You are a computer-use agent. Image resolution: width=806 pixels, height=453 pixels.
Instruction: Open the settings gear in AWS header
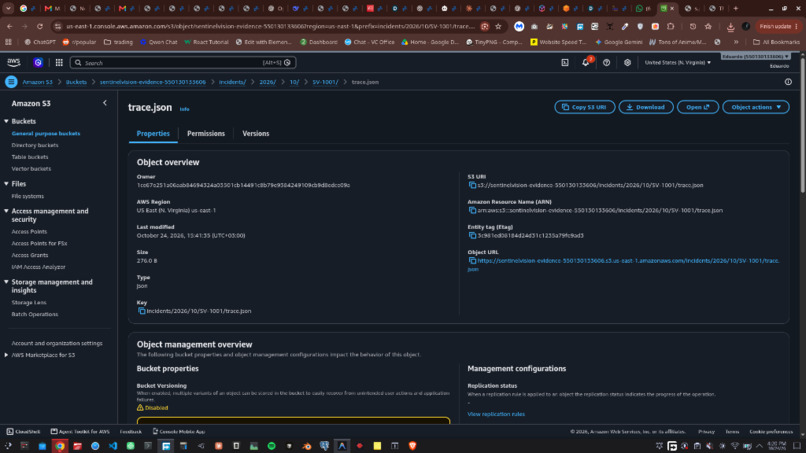tap(627, 62)
